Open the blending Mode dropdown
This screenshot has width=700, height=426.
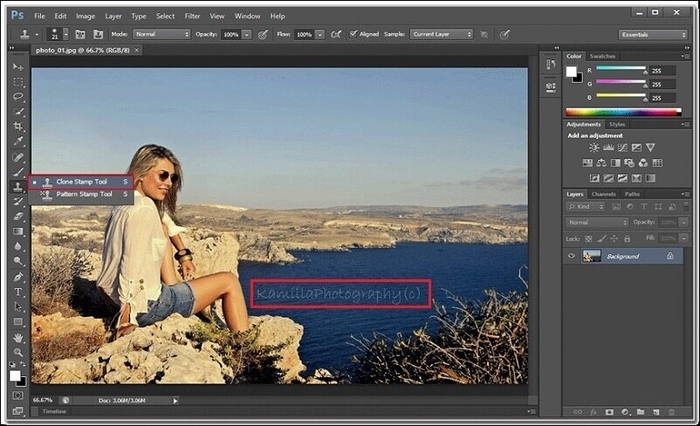click(x=161, y=34)
